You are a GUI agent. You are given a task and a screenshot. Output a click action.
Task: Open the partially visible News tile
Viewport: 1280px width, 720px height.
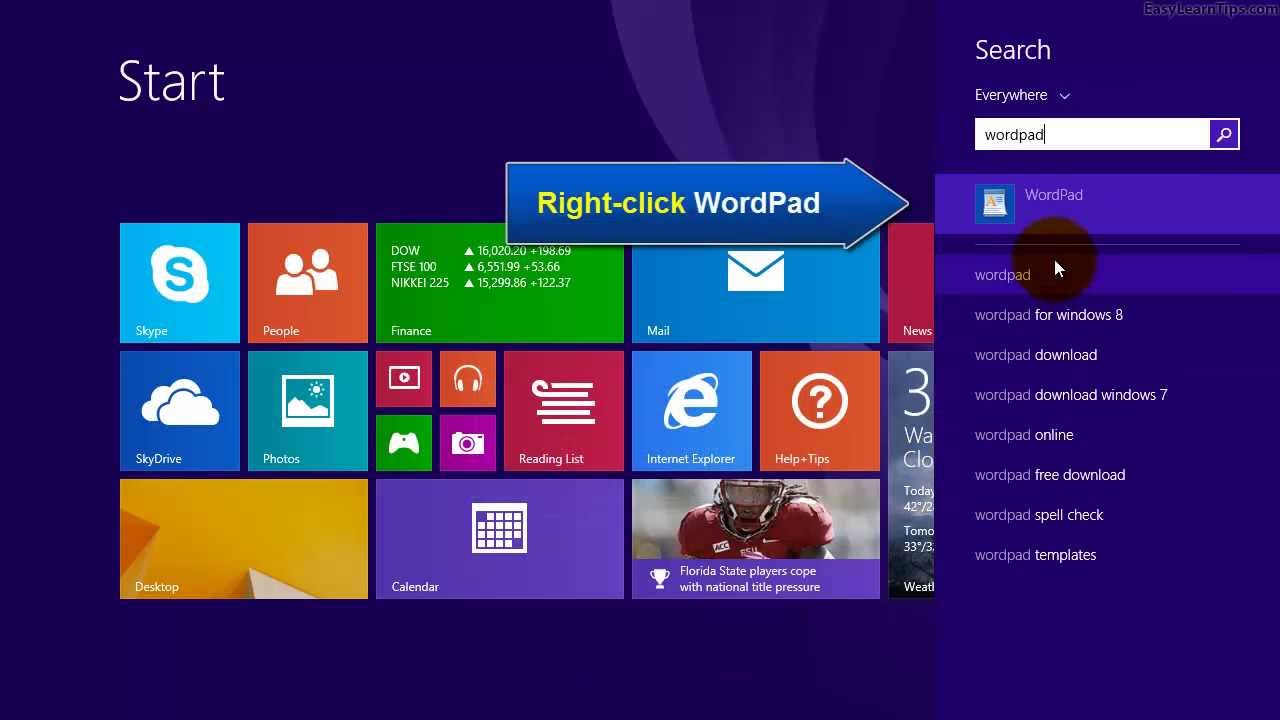click(x=911, y=283)
